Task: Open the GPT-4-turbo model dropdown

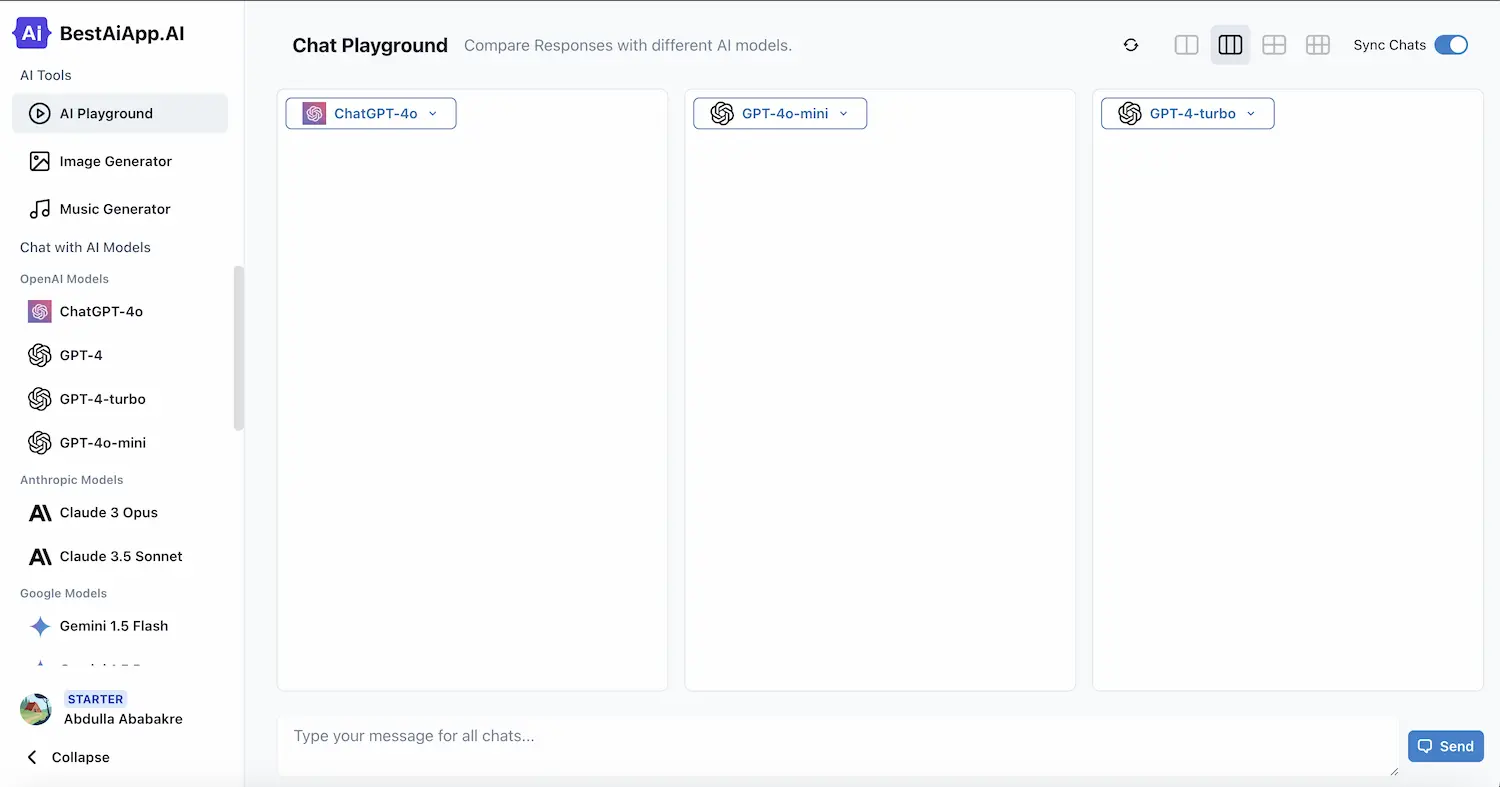Action: [x=1188, y=114]
